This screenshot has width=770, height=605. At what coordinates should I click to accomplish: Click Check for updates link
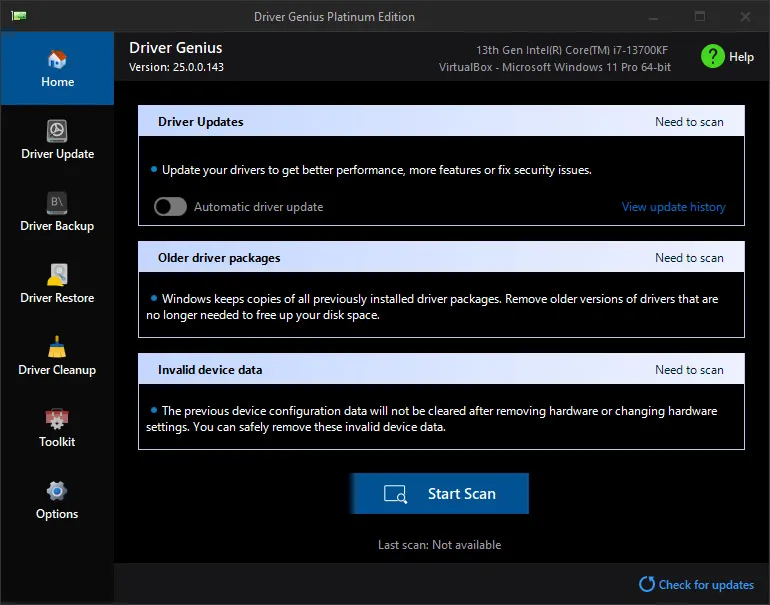coord(706,584)
